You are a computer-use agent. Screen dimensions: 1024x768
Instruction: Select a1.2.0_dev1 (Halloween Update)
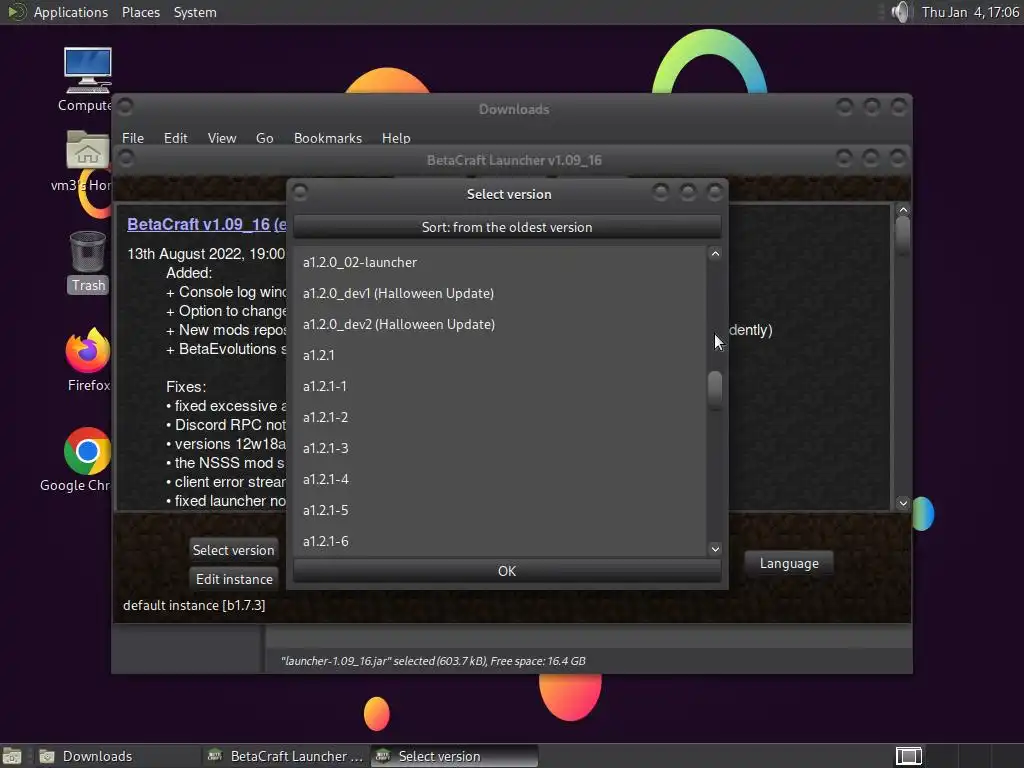coord(500,293)
